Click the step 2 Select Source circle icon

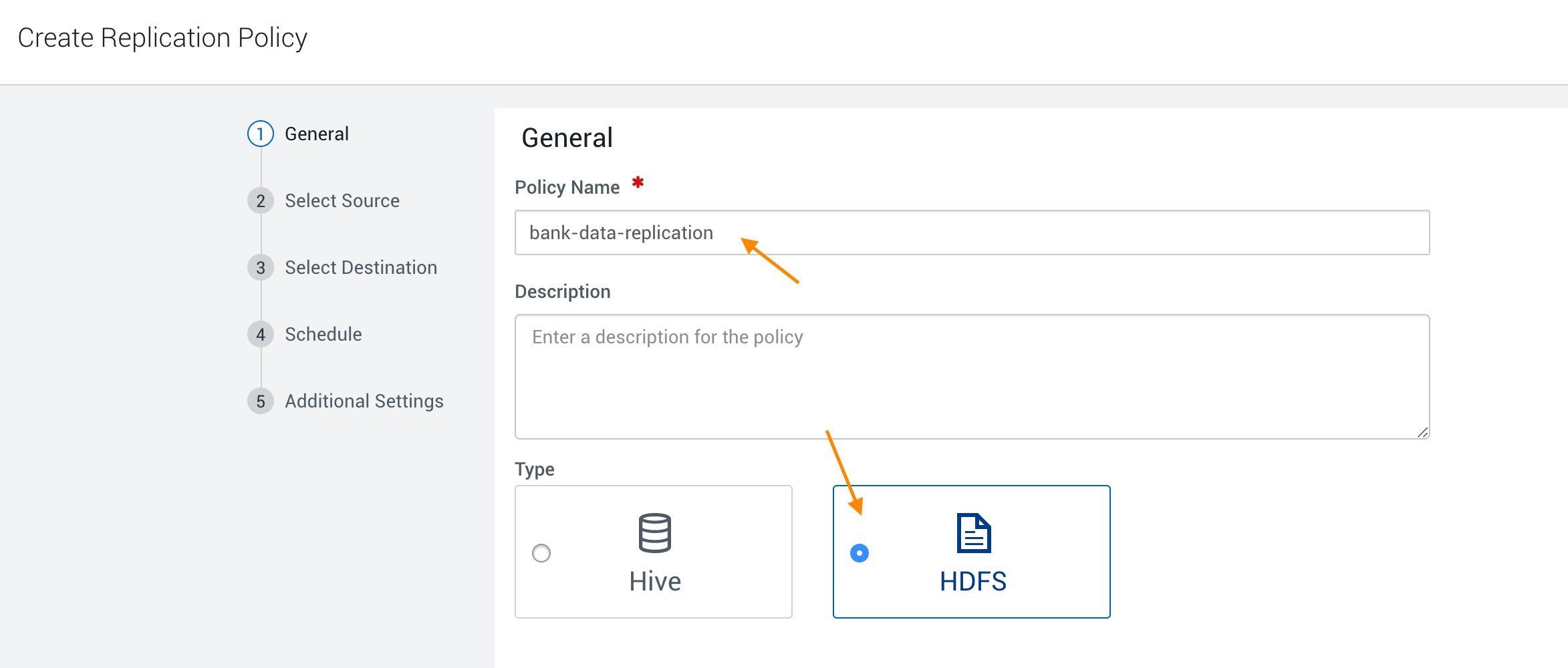pos(260,200)
